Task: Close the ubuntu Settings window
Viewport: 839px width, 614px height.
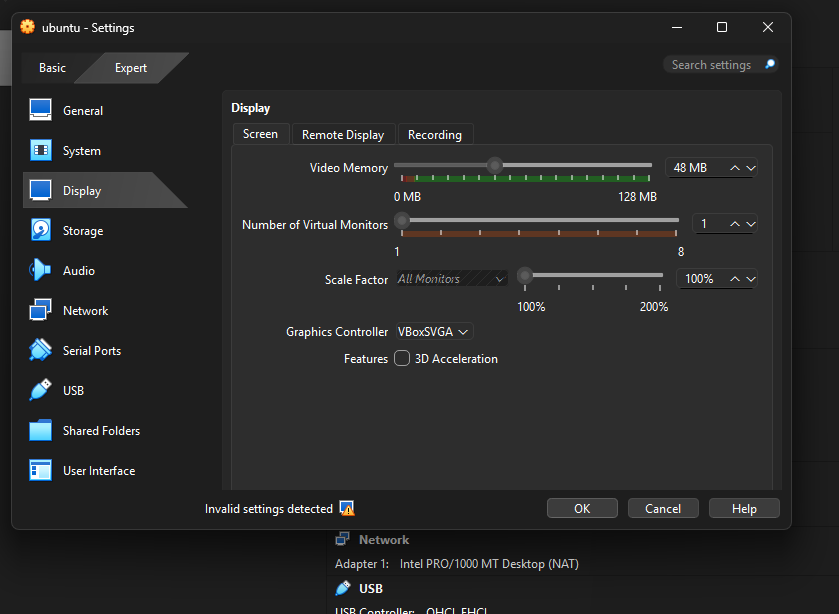Action: click(x=768, y=27)
